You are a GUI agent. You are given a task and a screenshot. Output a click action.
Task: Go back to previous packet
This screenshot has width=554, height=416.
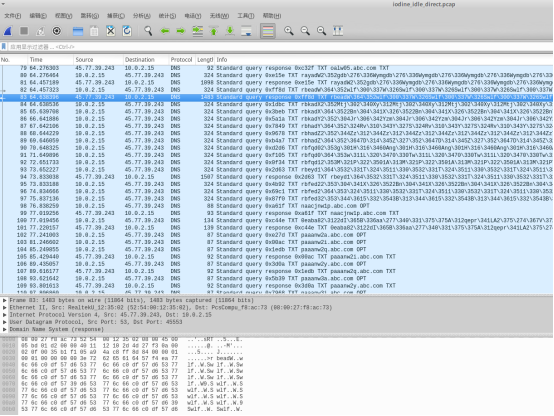click(x=165, y=31)
